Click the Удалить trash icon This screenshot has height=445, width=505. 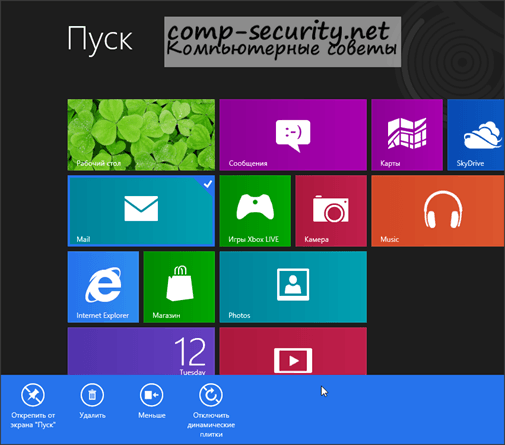[92, 395]
